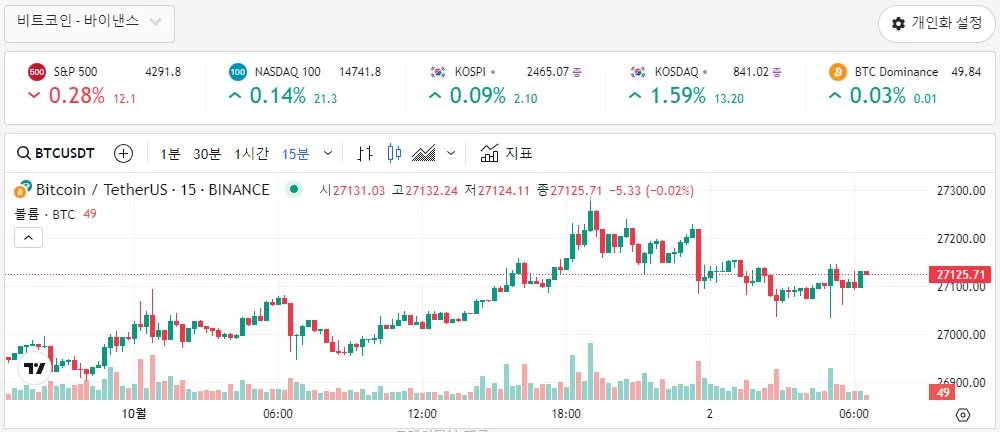
Task: Click the gear icon in 개인화 설정
Action: [899, 24]
